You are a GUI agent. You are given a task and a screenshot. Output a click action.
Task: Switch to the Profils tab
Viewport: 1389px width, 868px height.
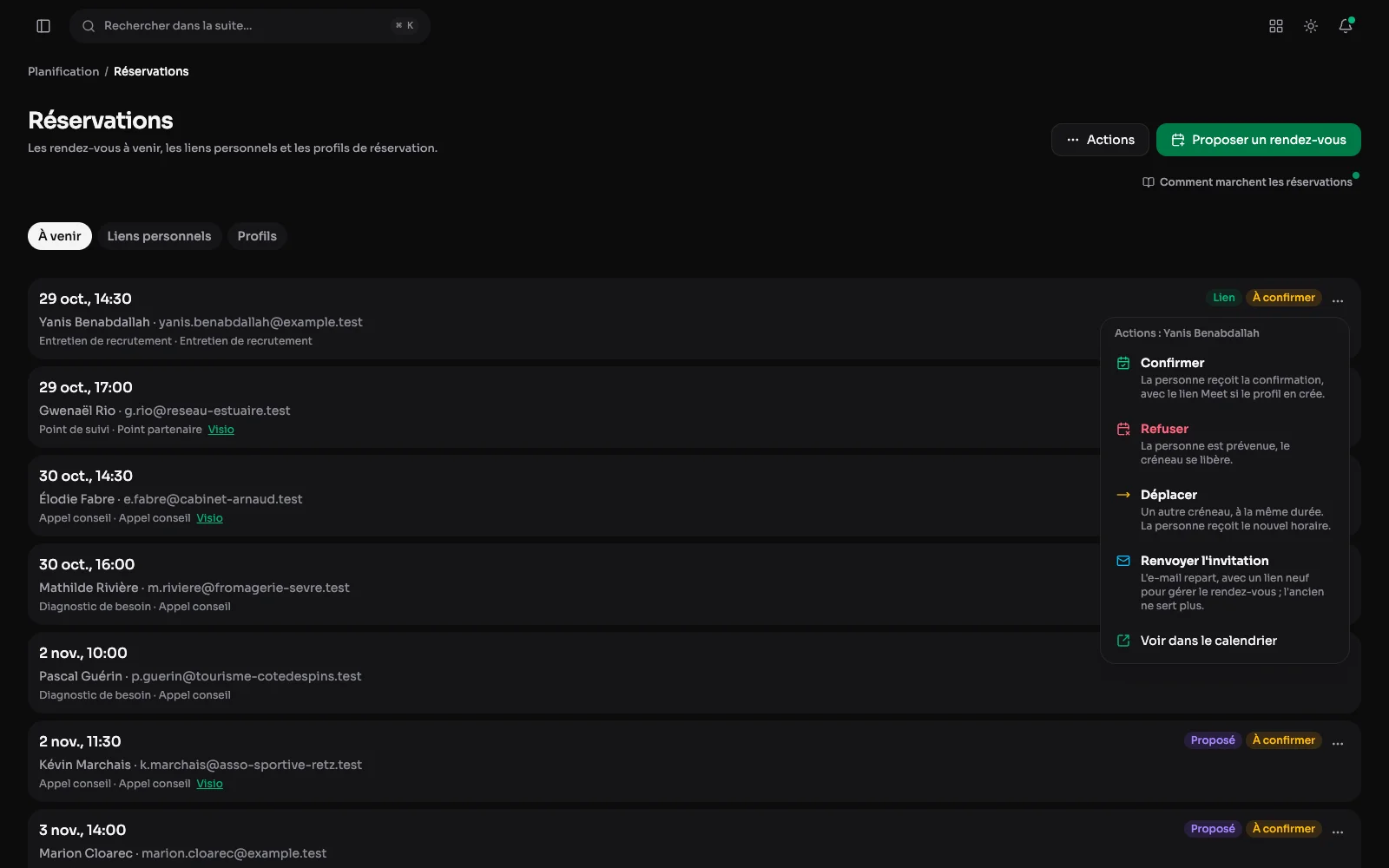[x=257, y=236]
